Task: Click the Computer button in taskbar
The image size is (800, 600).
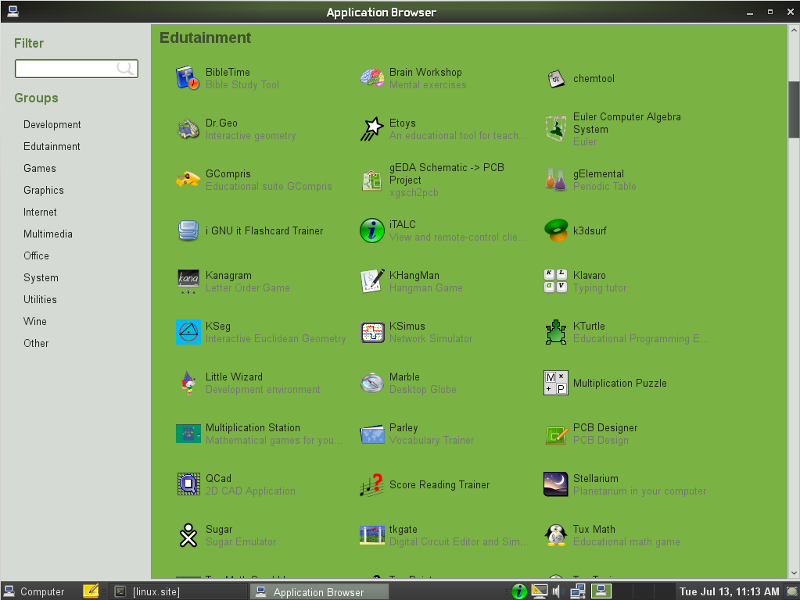Action: pos(34,591)
